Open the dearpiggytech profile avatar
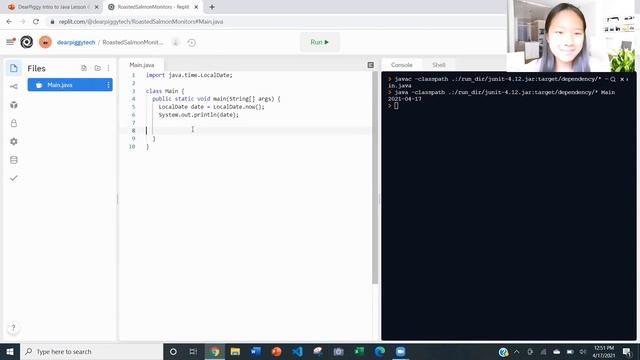The width and height of the screenshot is (640, 360). click(x=45, y=42)
